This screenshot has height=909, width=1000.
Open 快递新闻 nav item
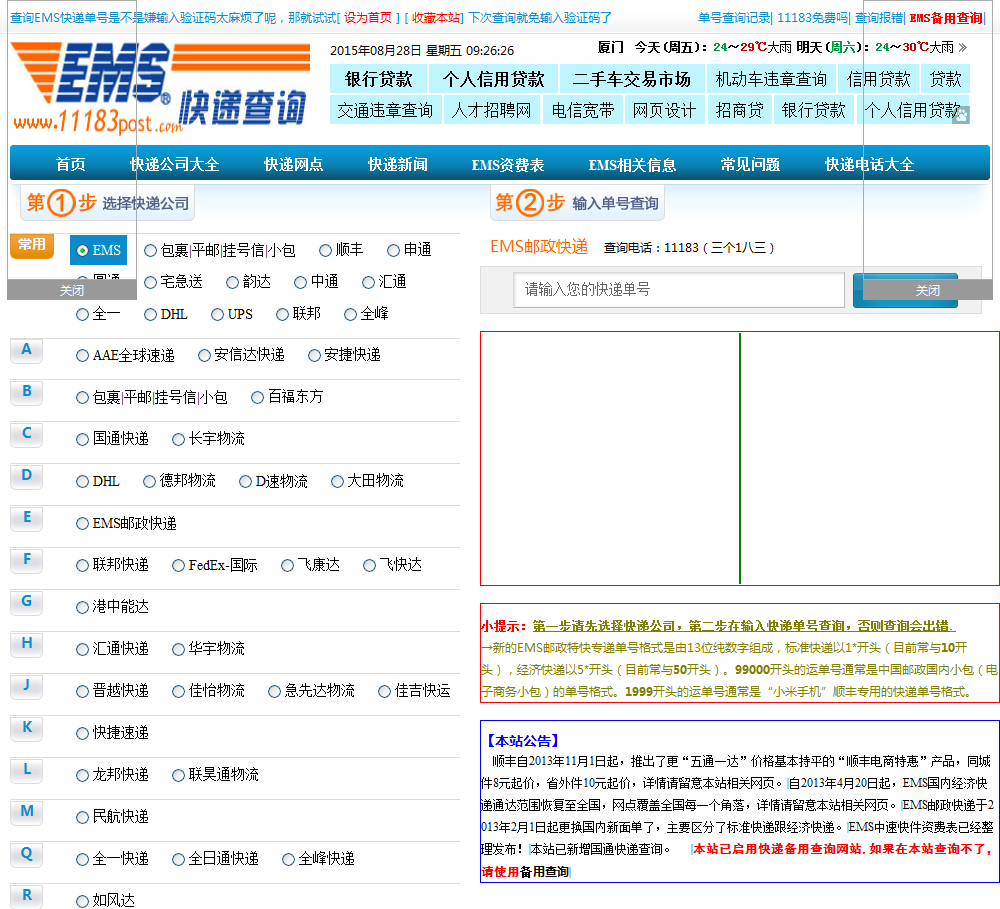[397, 165]
